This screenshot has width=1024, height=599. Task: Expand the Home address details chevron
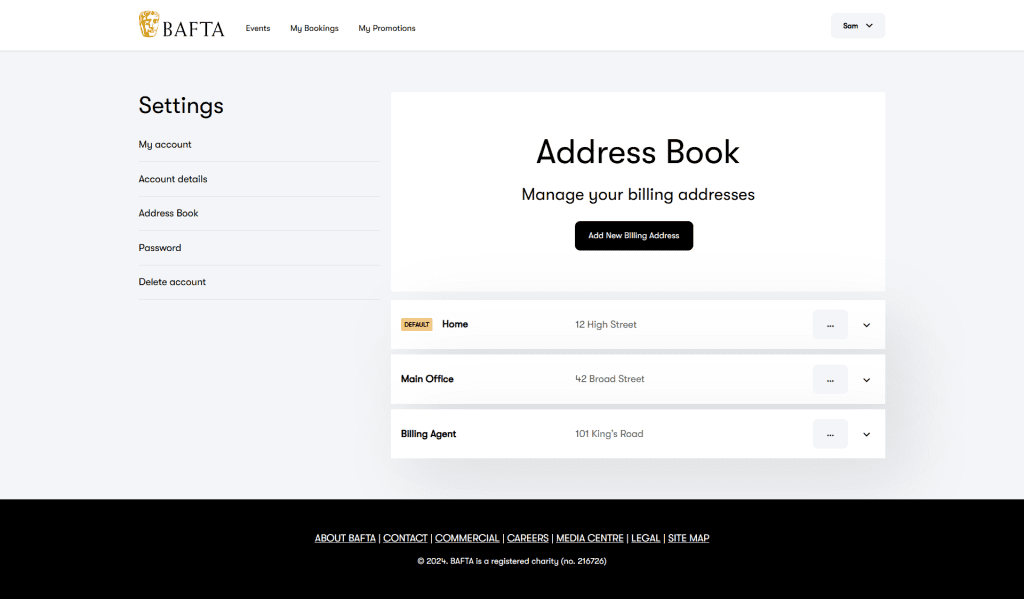(867, 325)
